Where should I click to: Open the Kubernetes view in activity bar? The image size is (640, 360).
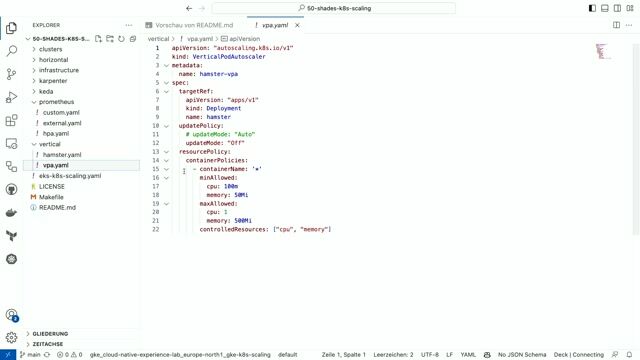(x=11, y=259)
